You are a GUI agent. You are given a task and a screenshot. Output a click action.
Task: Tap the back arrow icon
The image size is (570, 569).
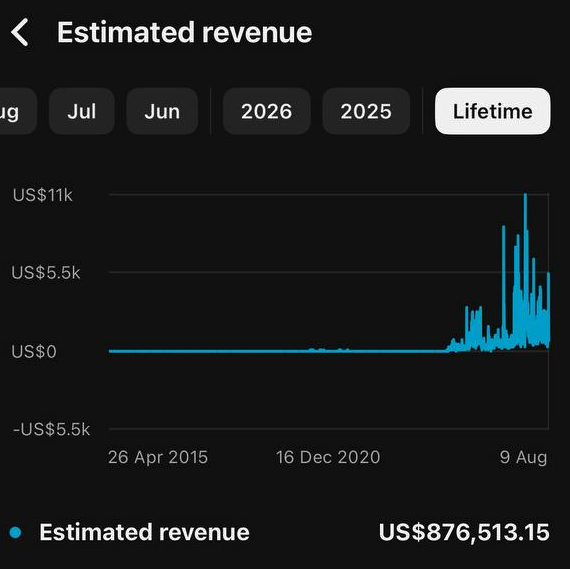(20, 32)
